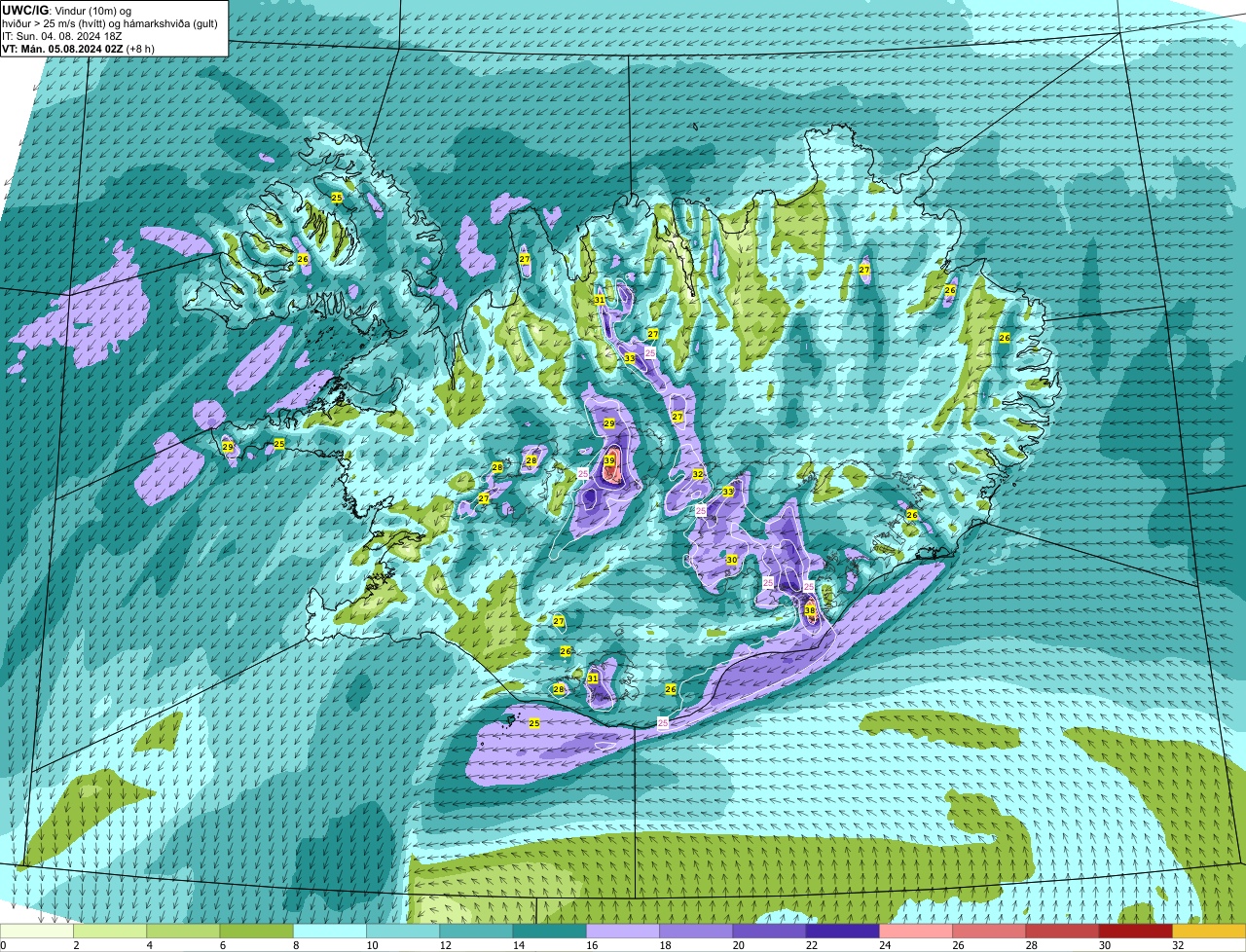Click the 14–16 m/s dark teal legend swatch

pyautogui.click(x=550, y=932)
